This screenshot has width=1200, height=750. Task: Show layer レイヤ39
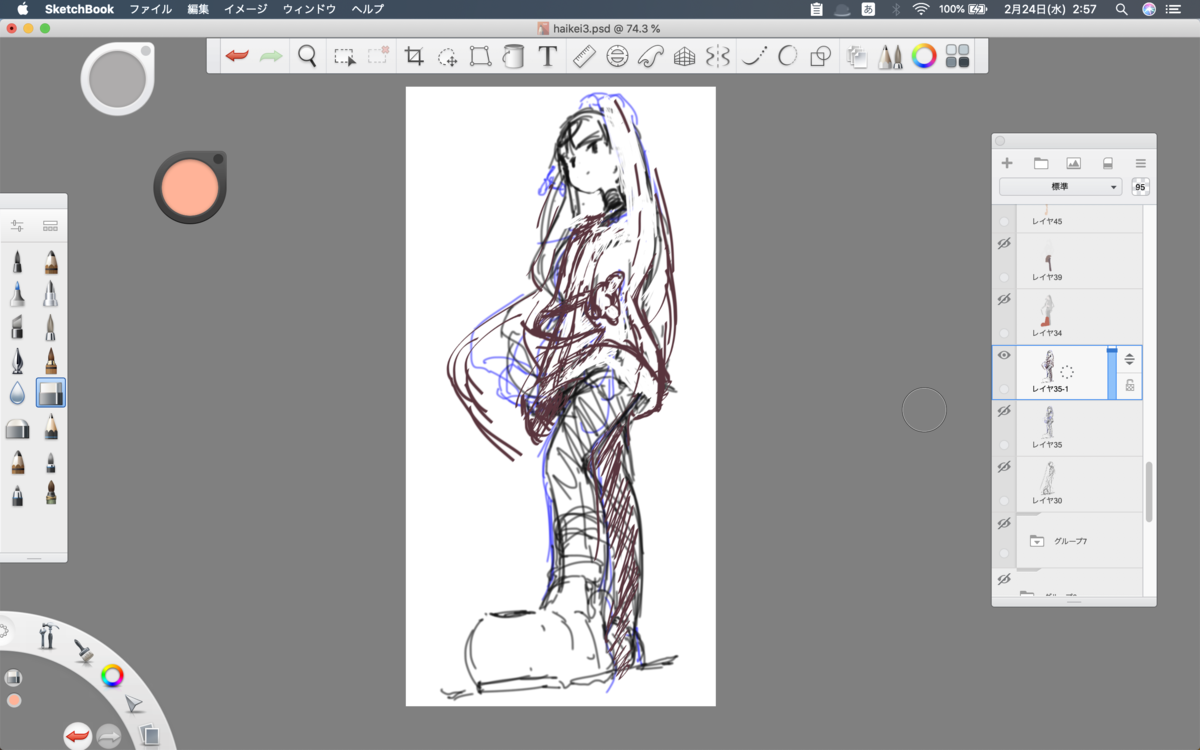click(x=1004, y=243)
